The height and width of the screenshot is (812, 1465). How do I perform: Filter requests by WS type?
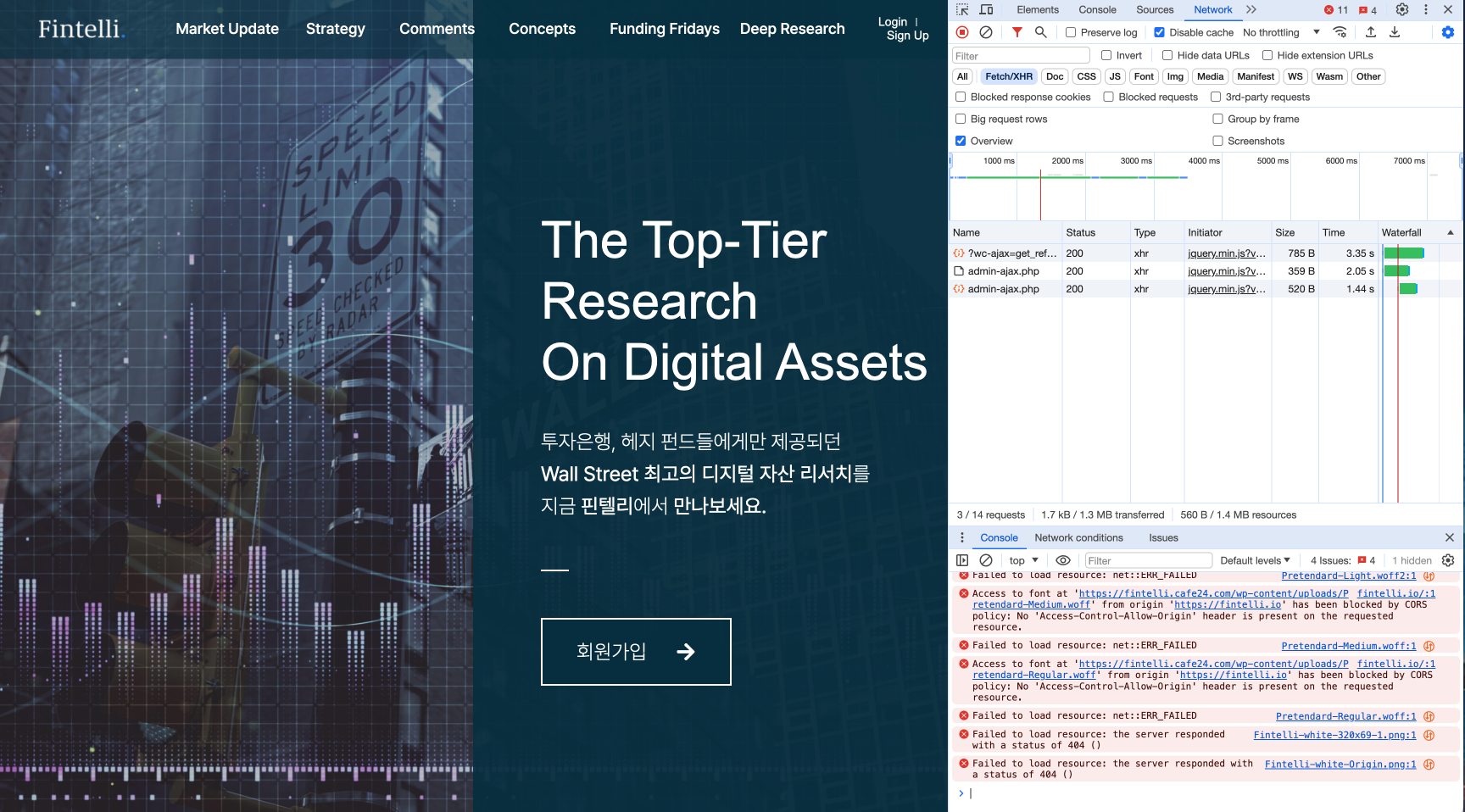[x=1295, y=76]
